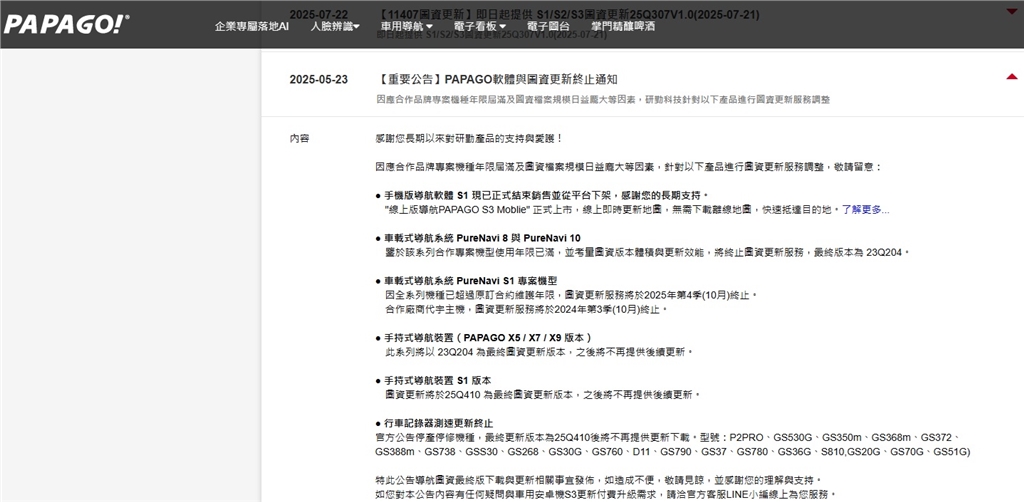Screen dimensions: 1024x502
Task: Expand the 人臉辨識 dropdown menu
Action: click(x=335, y=25)
